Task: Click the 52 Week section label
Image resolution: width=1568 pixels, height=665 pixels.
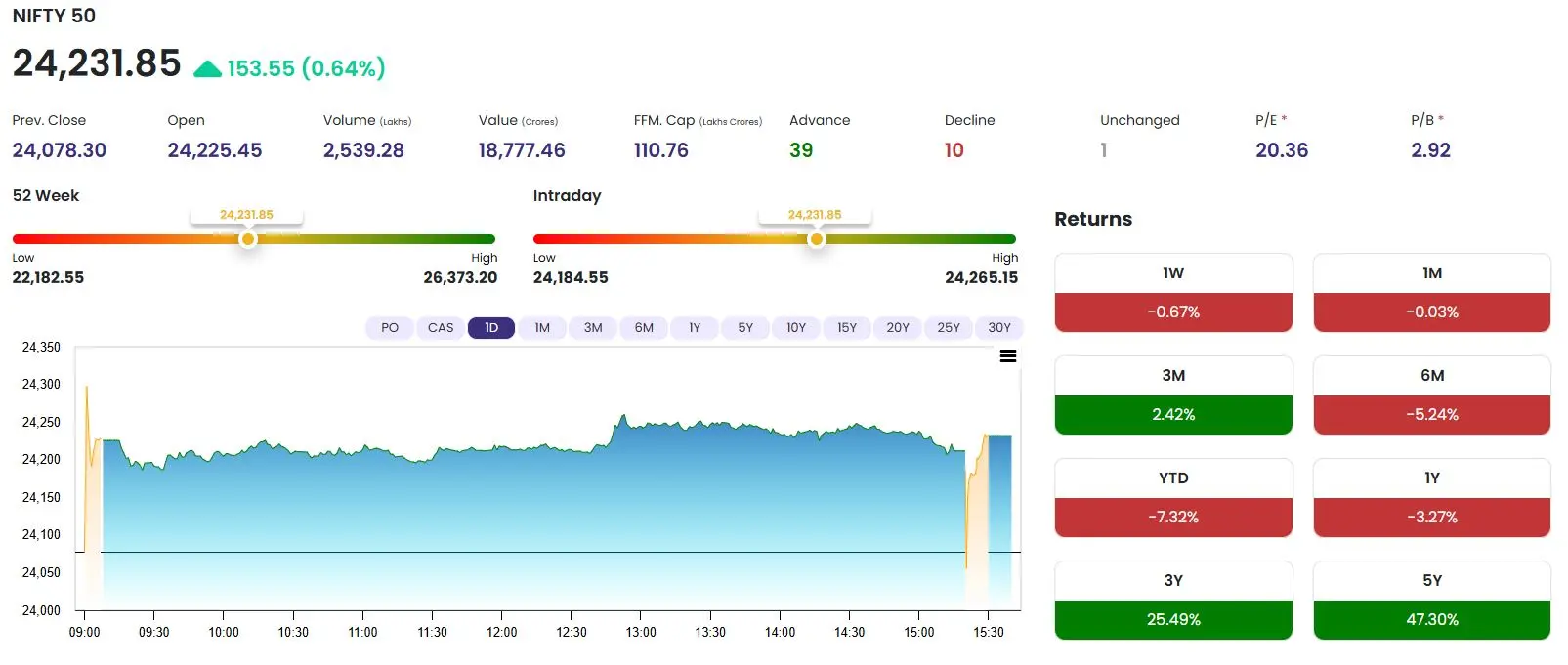Action: 46,195
